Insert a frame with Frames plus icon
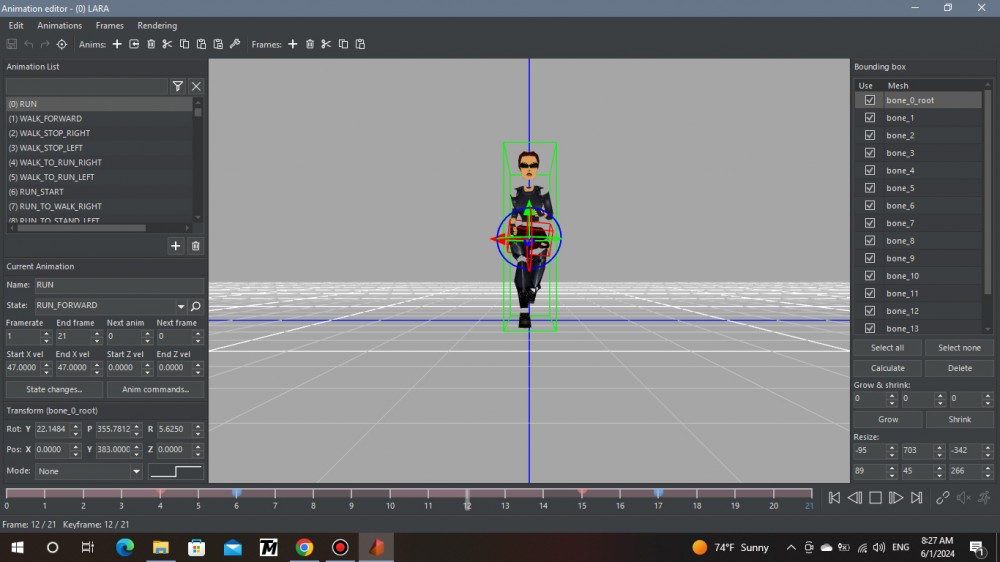Screen dimensions: 1000x562 [293, 44]
